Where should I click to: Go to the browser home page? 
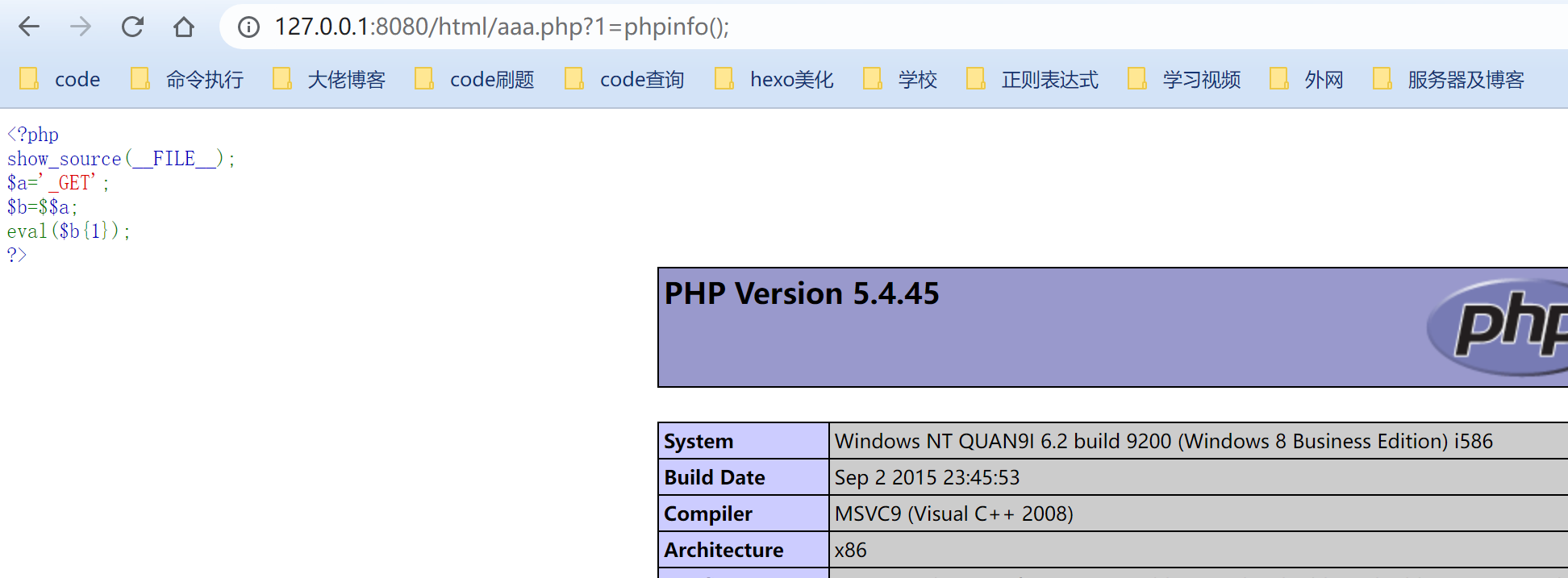click(184, 27)
